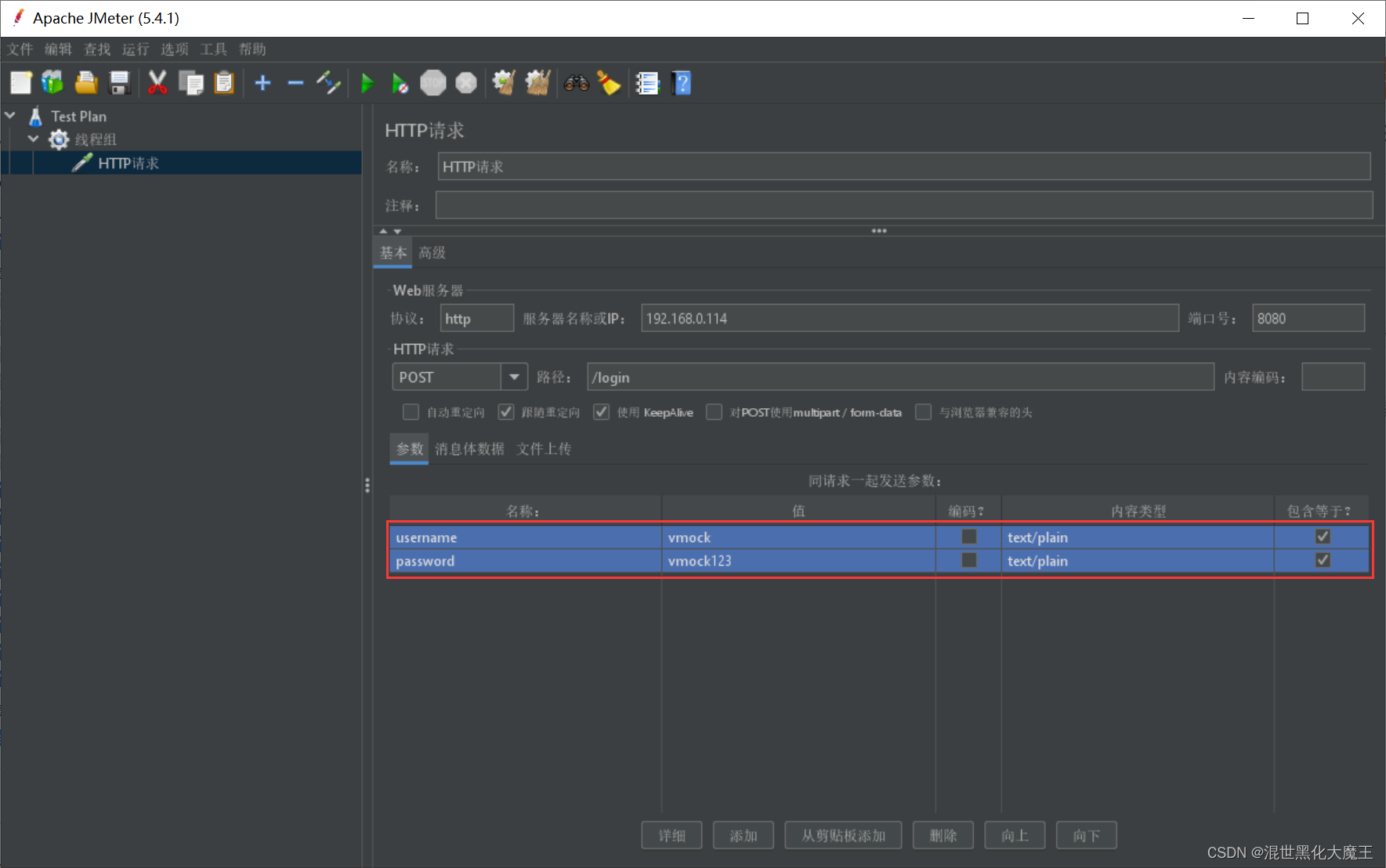Paste element with the clipboard icon
The image size is (1386, 868).
[224, 83]
